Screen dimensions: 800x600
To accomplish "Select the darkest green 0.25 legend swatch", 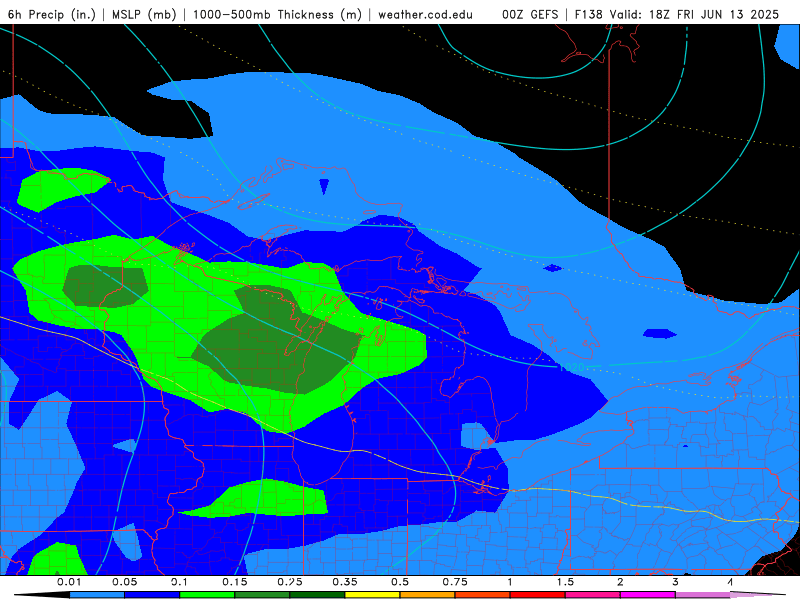I will click(x=317, y=595).
